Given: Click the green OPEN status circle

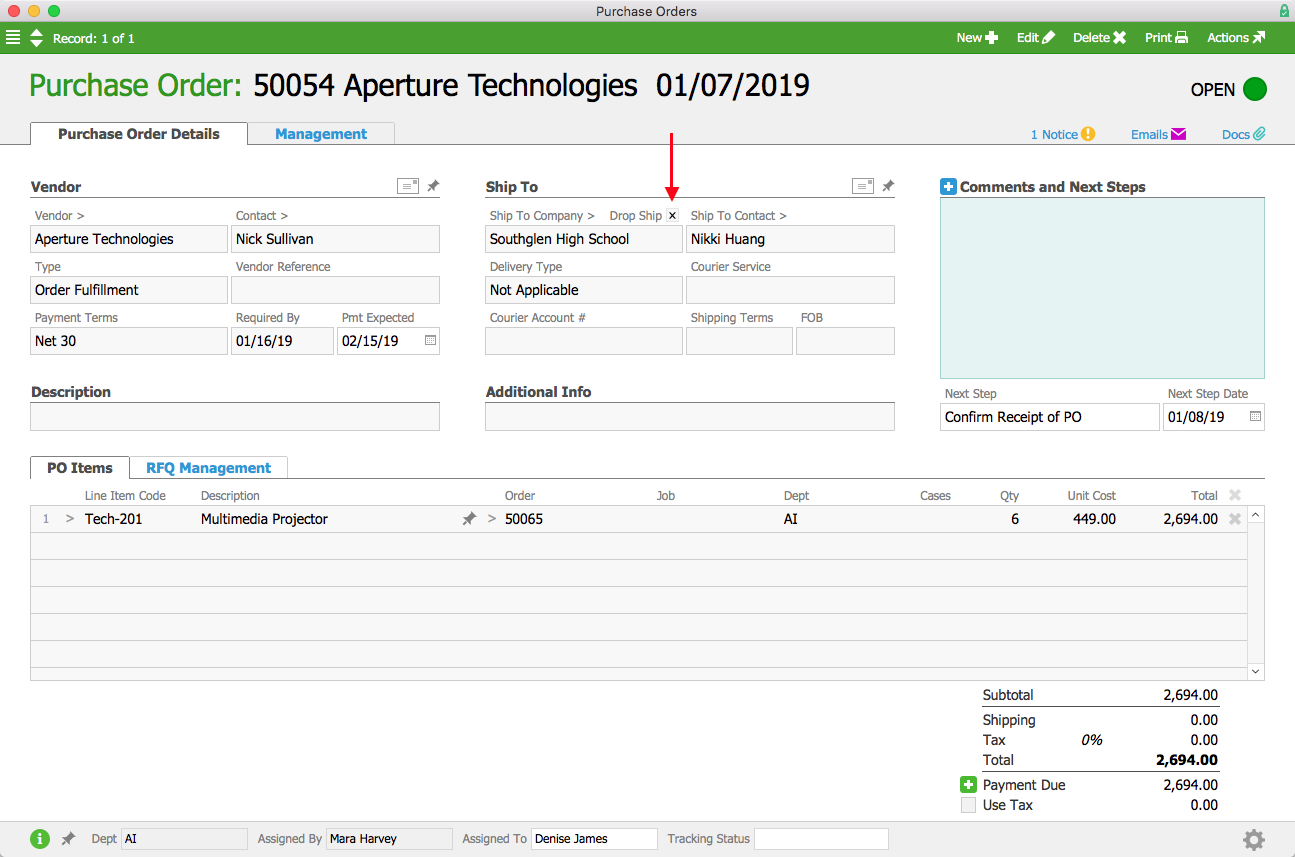Looking at the screenshot, I should point(1255,89).
